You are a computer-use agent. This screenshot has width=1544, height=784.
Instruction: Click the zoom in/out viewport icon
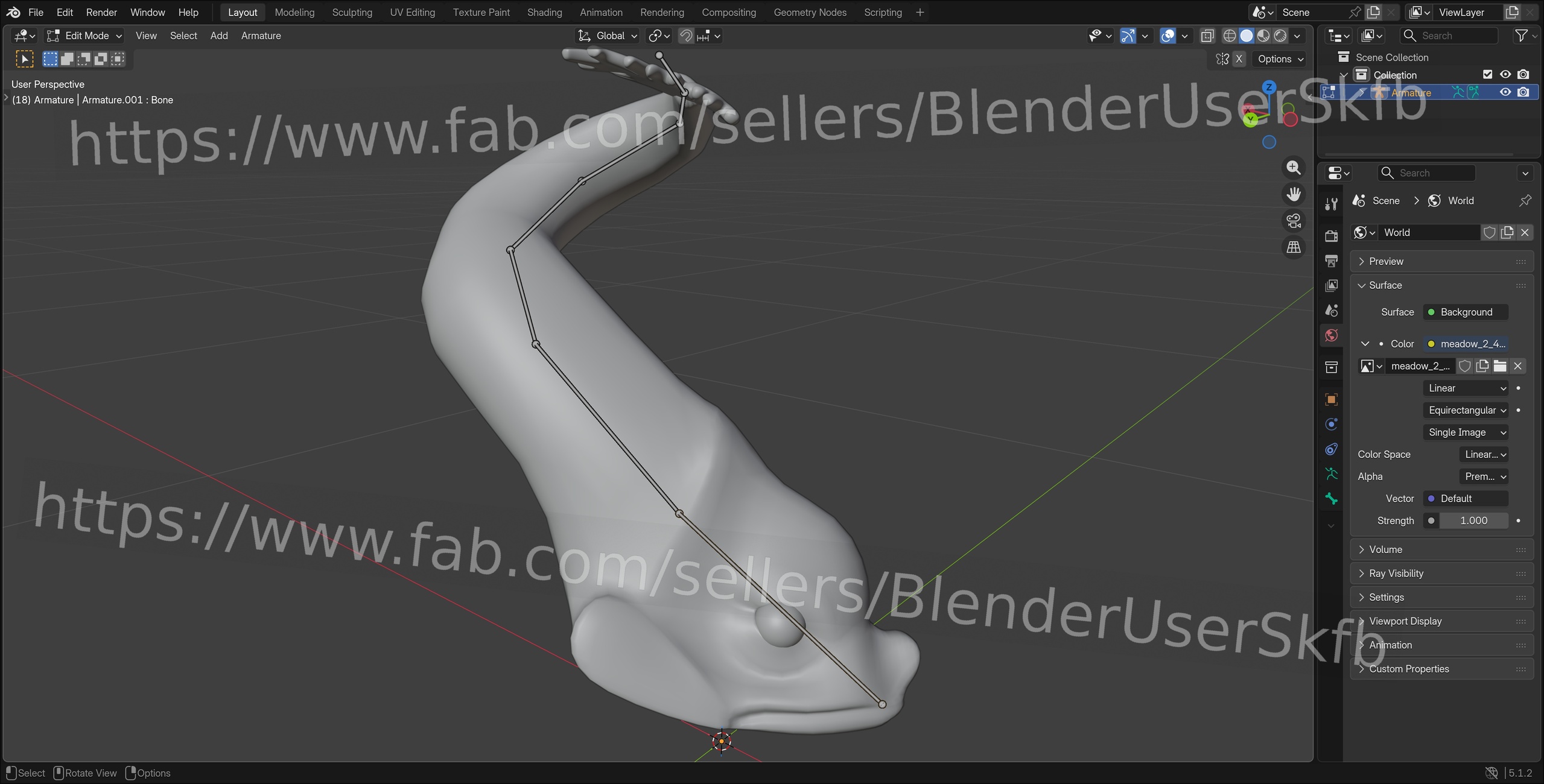(1294, 168)
